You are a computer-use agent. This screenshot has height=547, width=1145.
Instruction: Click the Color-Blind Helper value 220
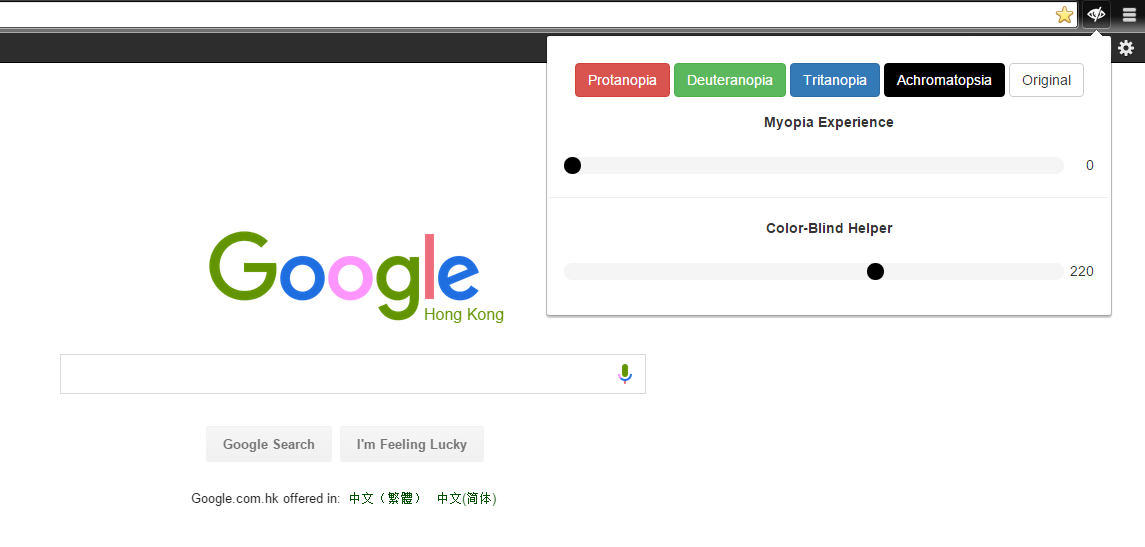pos(1081,272)
